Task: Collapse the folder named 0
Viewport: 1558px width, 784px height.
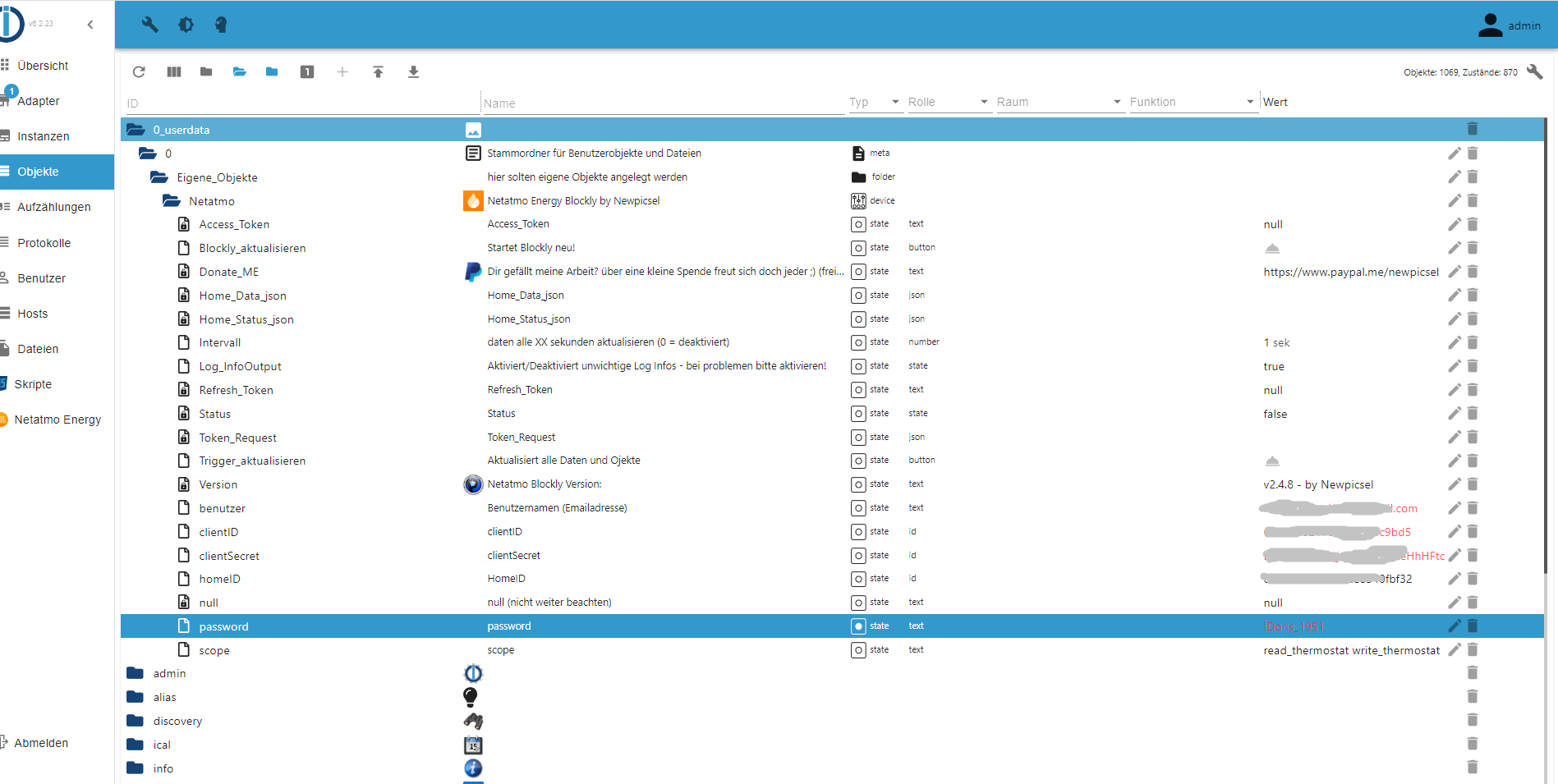Action: point(148,154)
